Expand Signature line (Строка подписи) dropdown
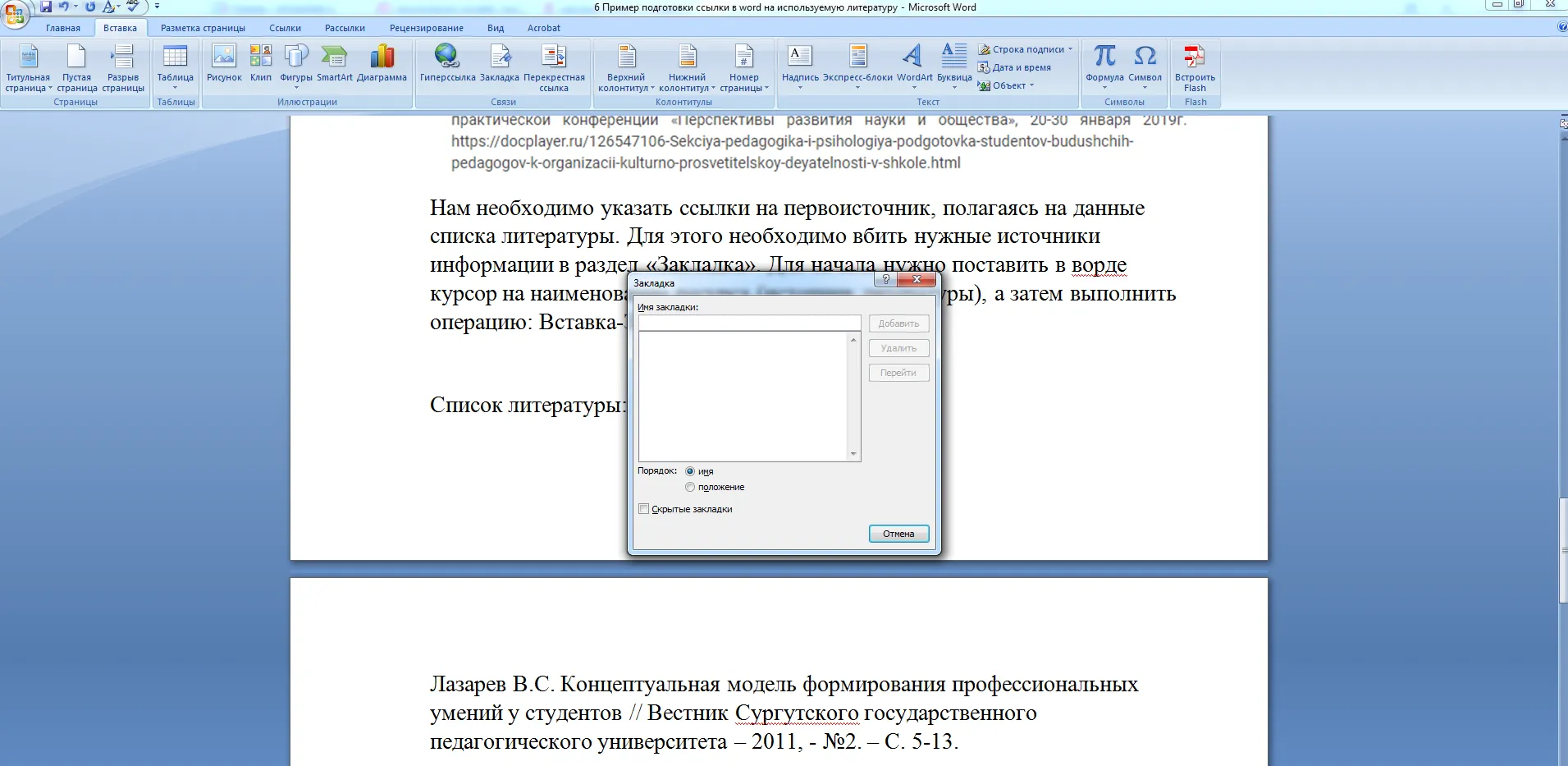This screenshot has width=1568, height=766. point(1070,49)
